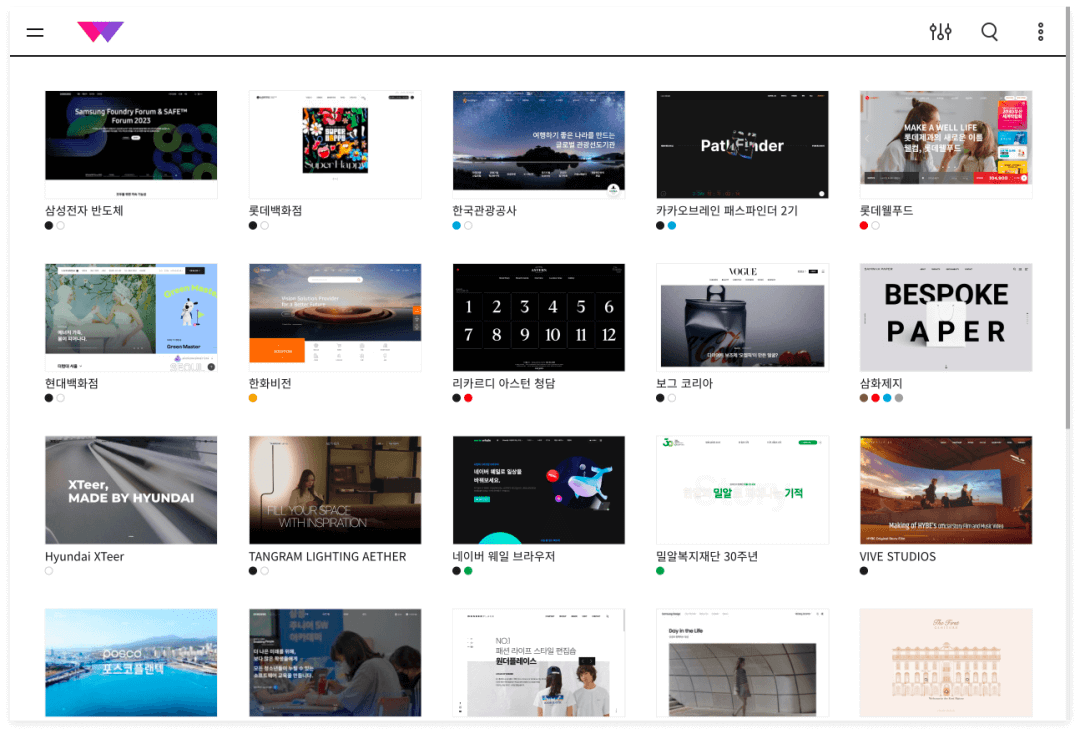The height and width of the screenshot is (734, 1080).
Task: Open the 한화비전 thumbnail
Action: 335,317
